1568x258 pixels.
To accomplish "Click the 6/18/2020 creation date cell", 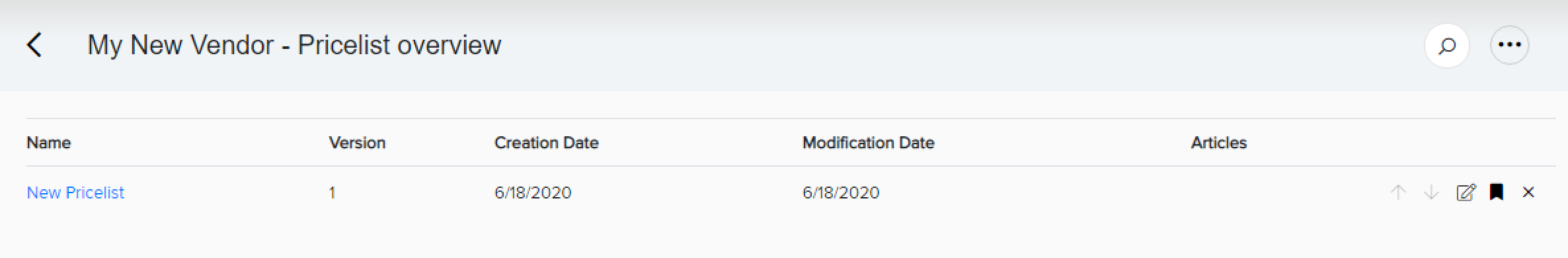I will [533, 193].
